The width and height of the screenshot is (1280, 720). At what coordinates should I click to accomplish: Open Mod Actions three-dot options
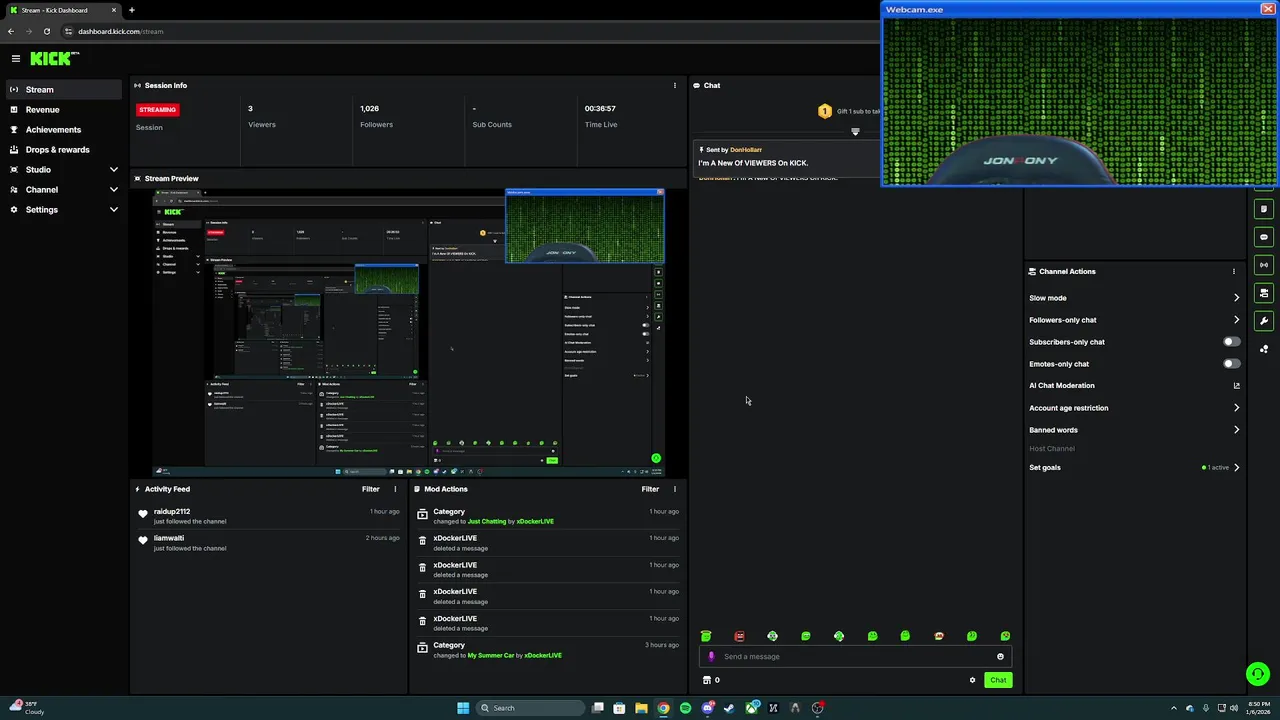click(x=675, y=489)
